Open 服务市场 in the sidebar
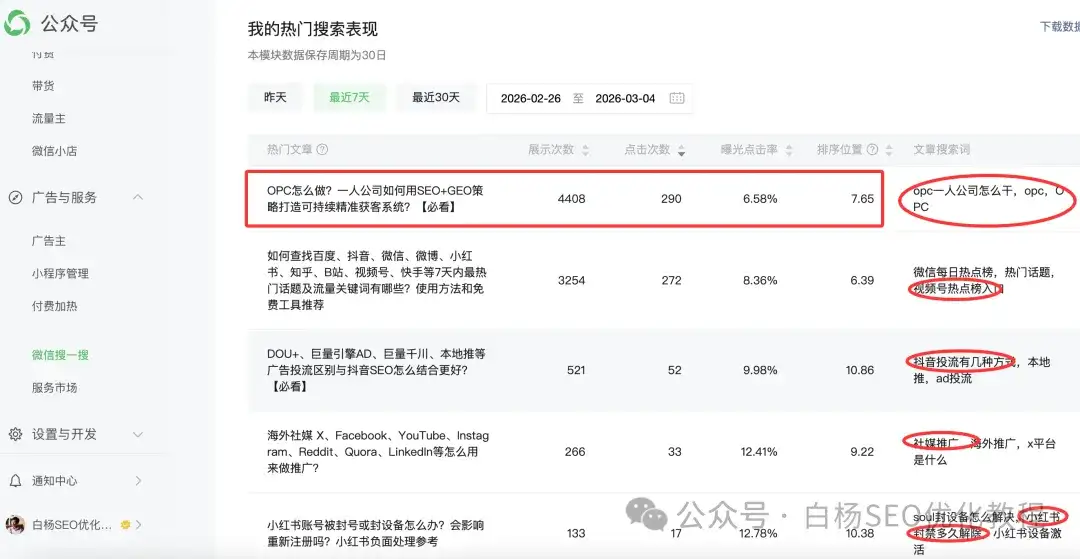 pyautogui.click(x=54, y=388)
